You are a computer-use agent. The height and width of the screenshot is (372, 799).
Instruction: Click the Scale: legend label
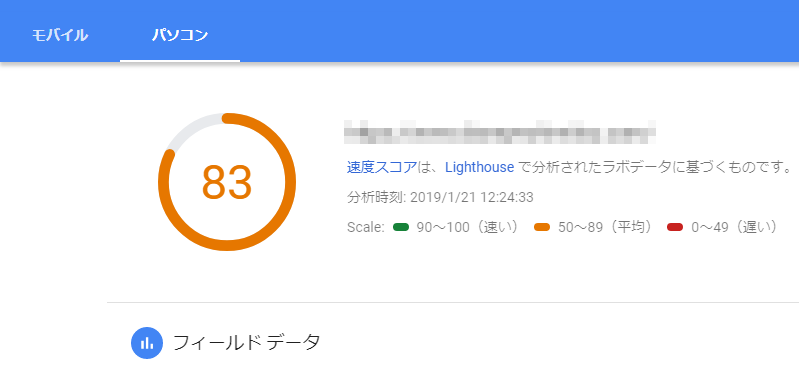(365, 227)
